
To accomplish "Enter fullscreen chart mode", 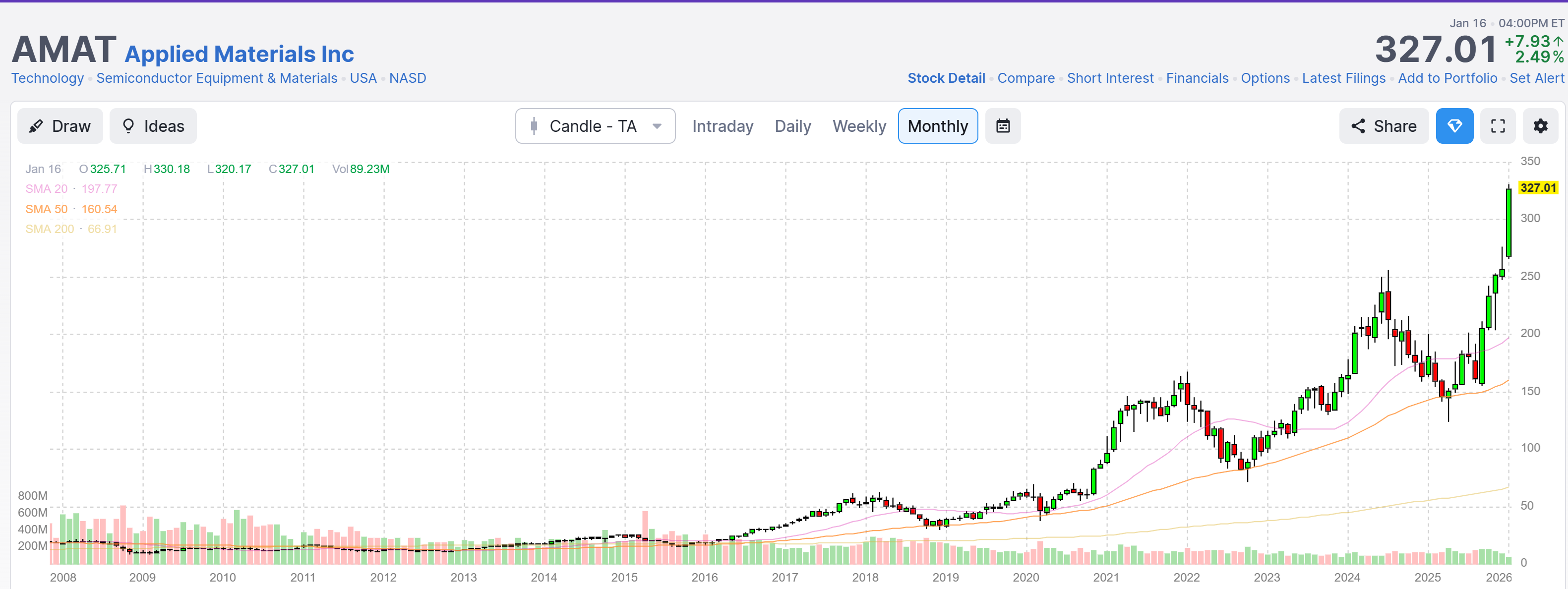I will coord(1498,126).
